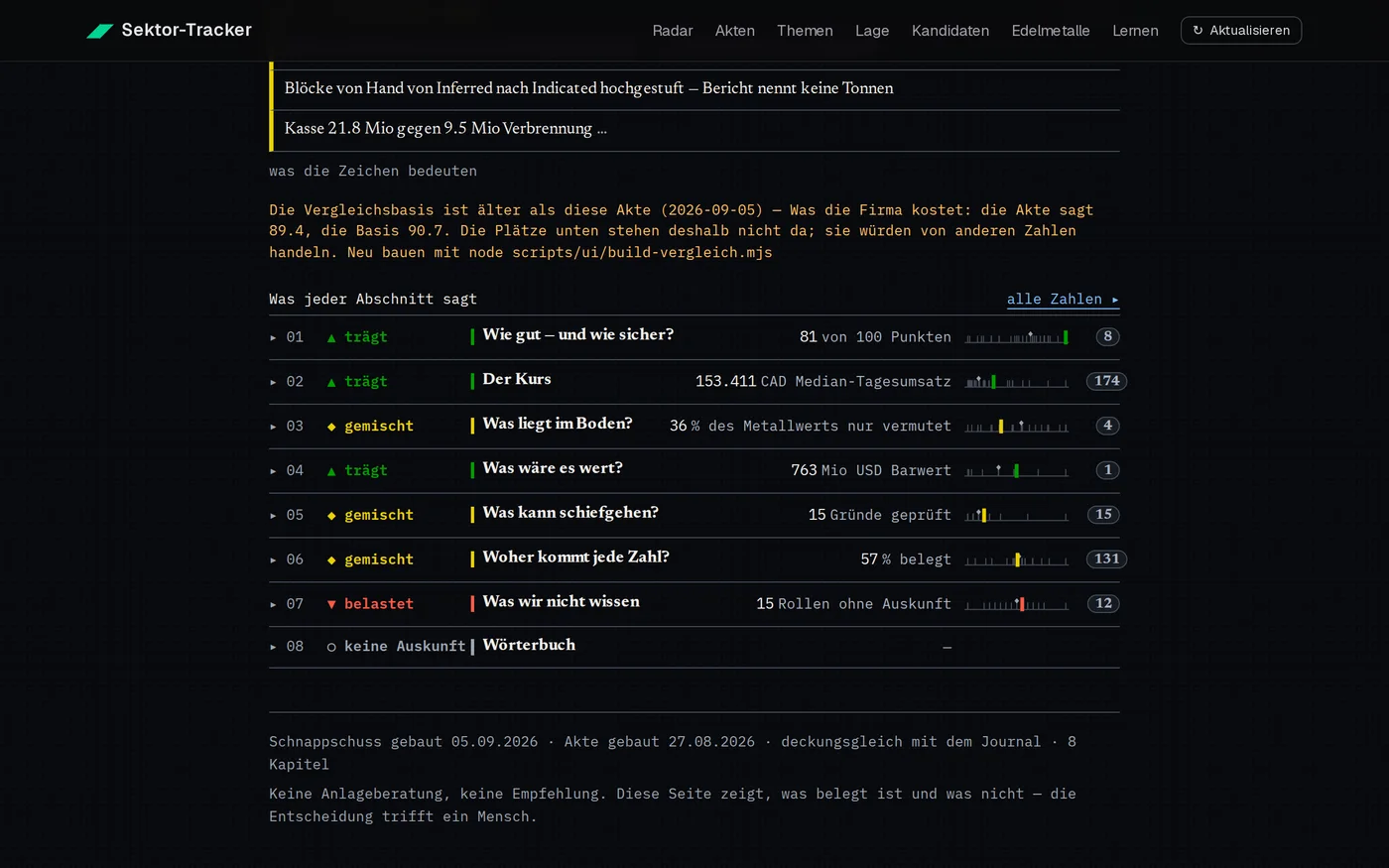Expand section 01 Wie gut – und wie sicher
This screenshot has height=868, width=1389.
pos(694,337)
